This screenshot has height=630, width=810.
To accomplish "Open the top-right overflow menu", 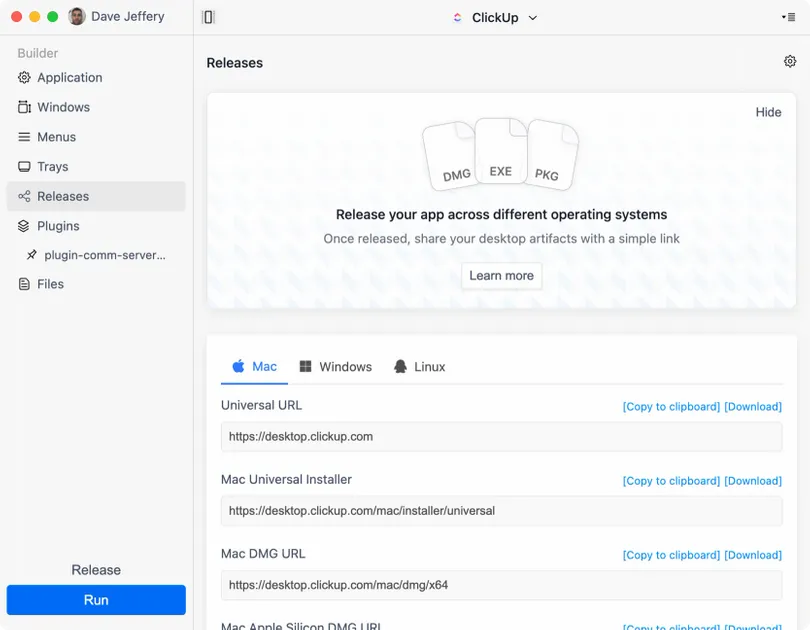I will pos(791,17).
